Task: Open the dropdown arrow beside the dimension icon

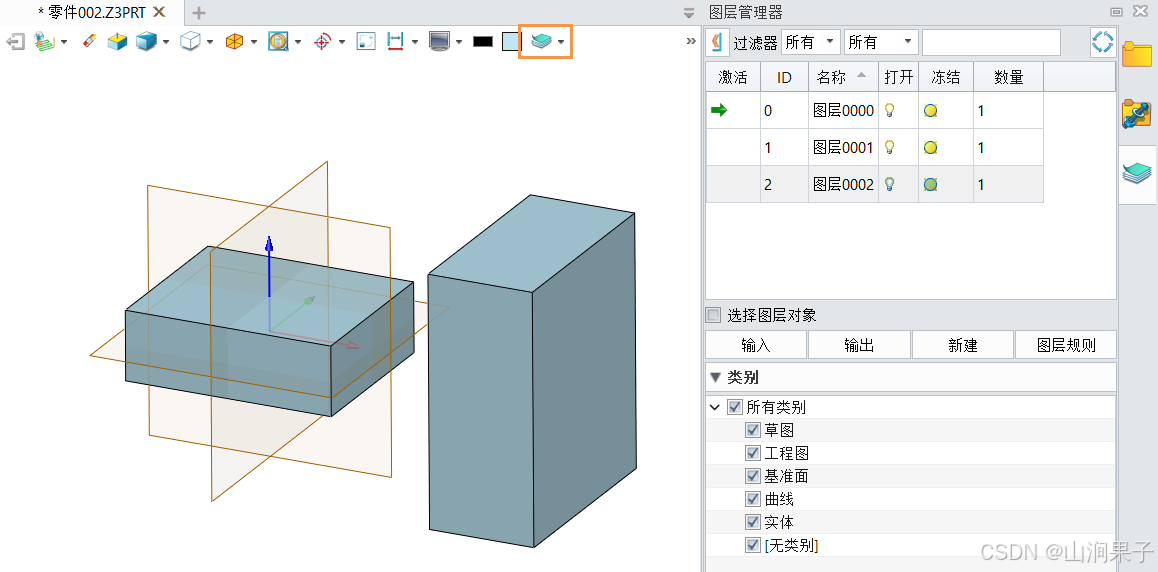Action: (x=415, y=42)
